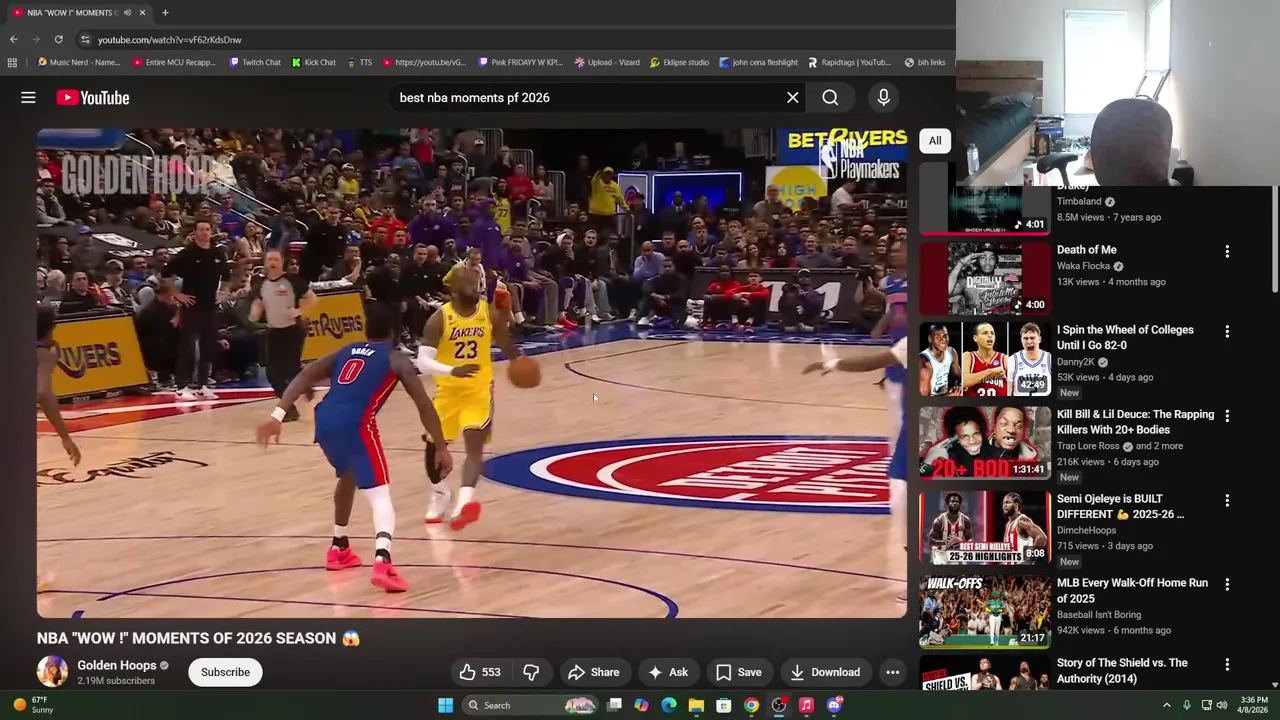The image size is (1280, 720).
Task: Open File Explorer from taskbar
Action: click(x=696, y=705)
